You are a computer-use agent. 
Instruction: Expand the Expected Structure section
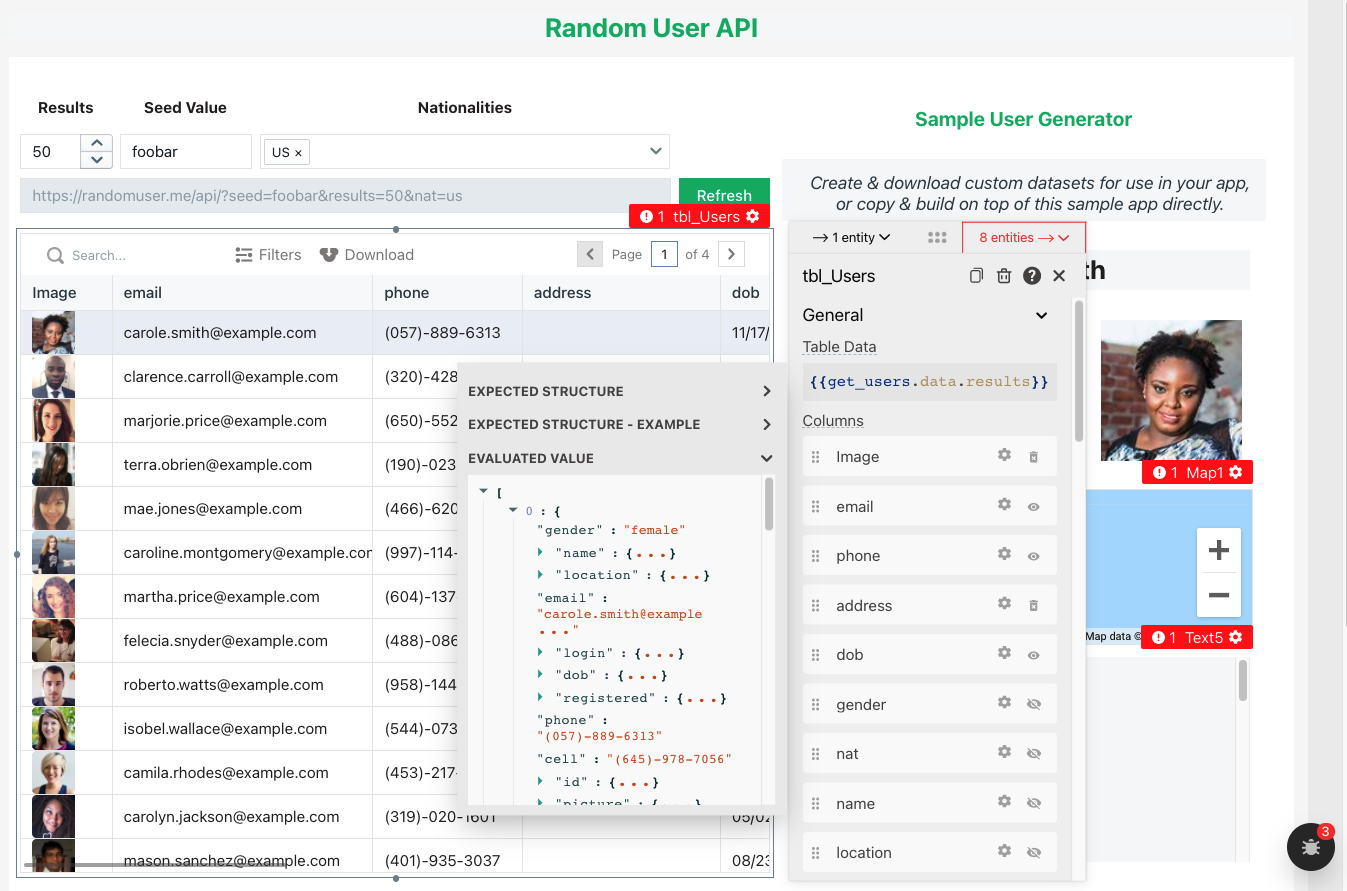766,391
